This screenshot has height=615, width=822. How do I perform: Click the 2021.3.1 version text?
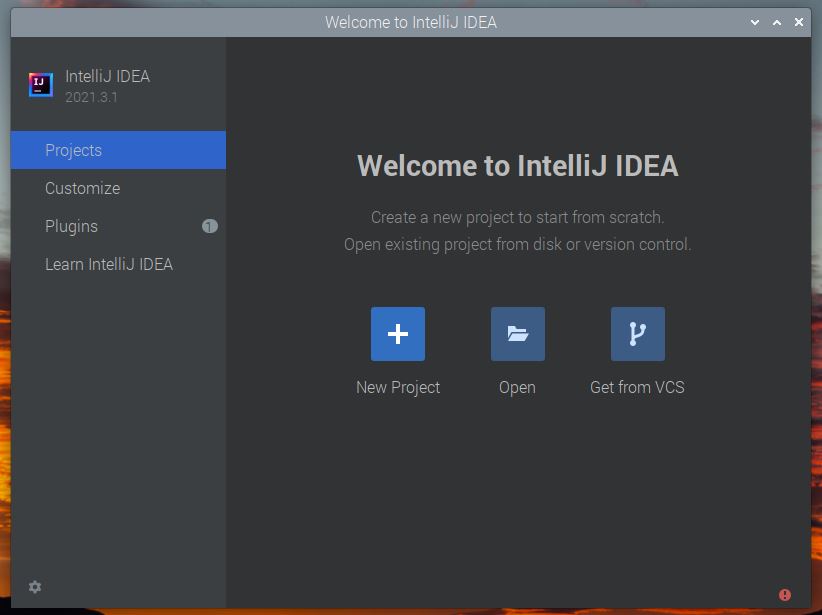coord(91,97)
